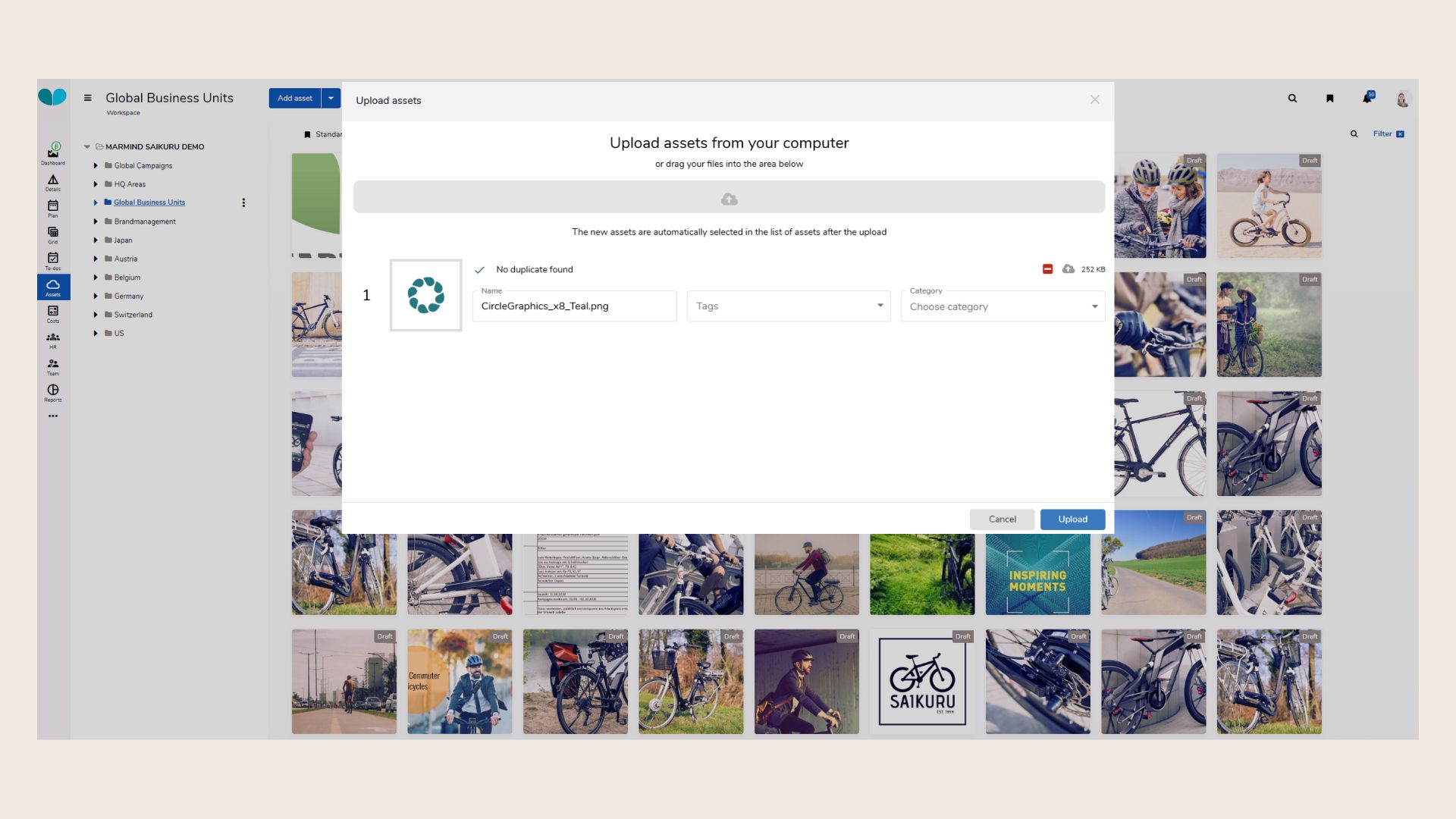Switch to the Grid view icon

53,233
